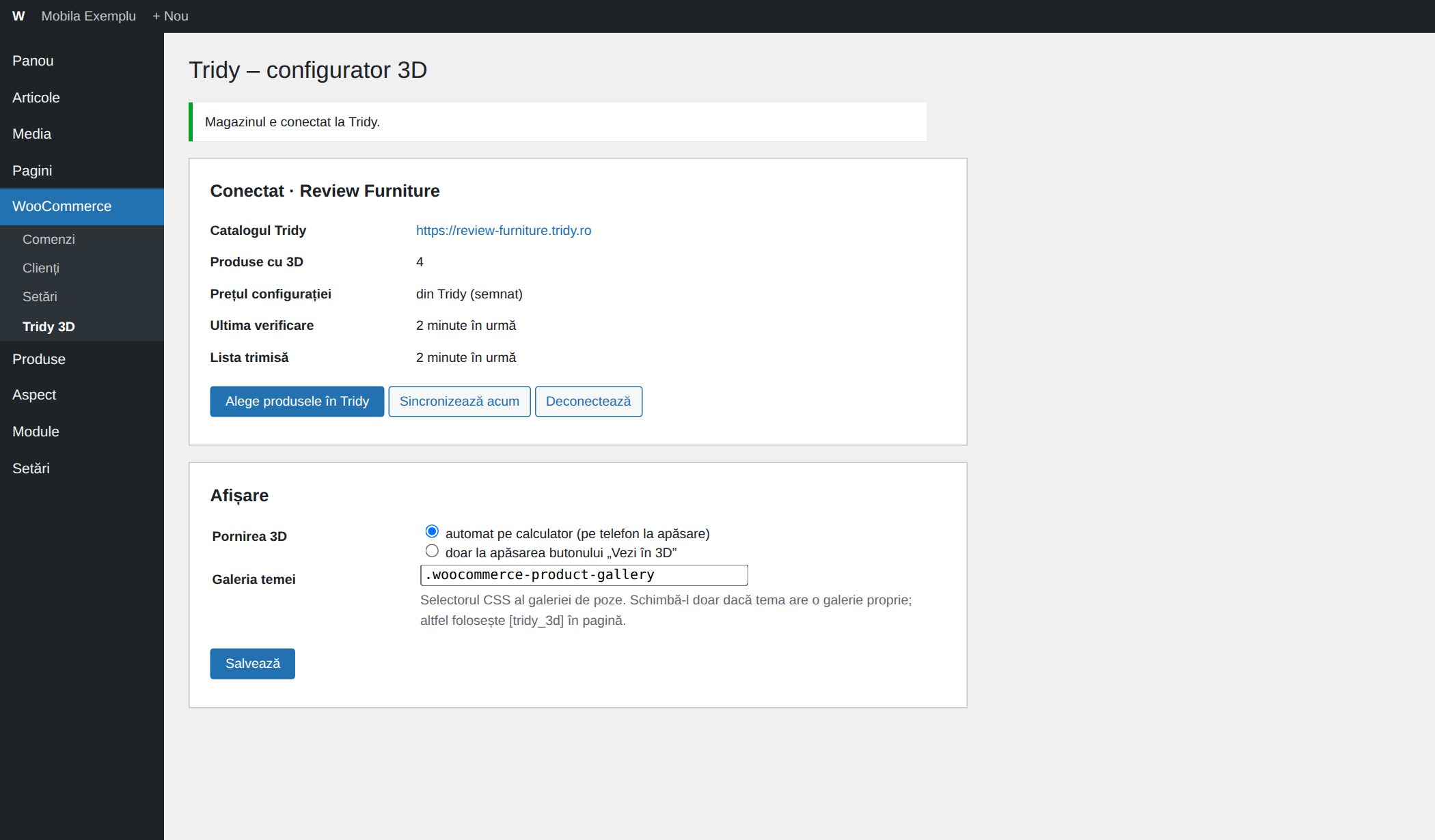
Task: Open the + Nou menu
Action: [x=170, y=16]
